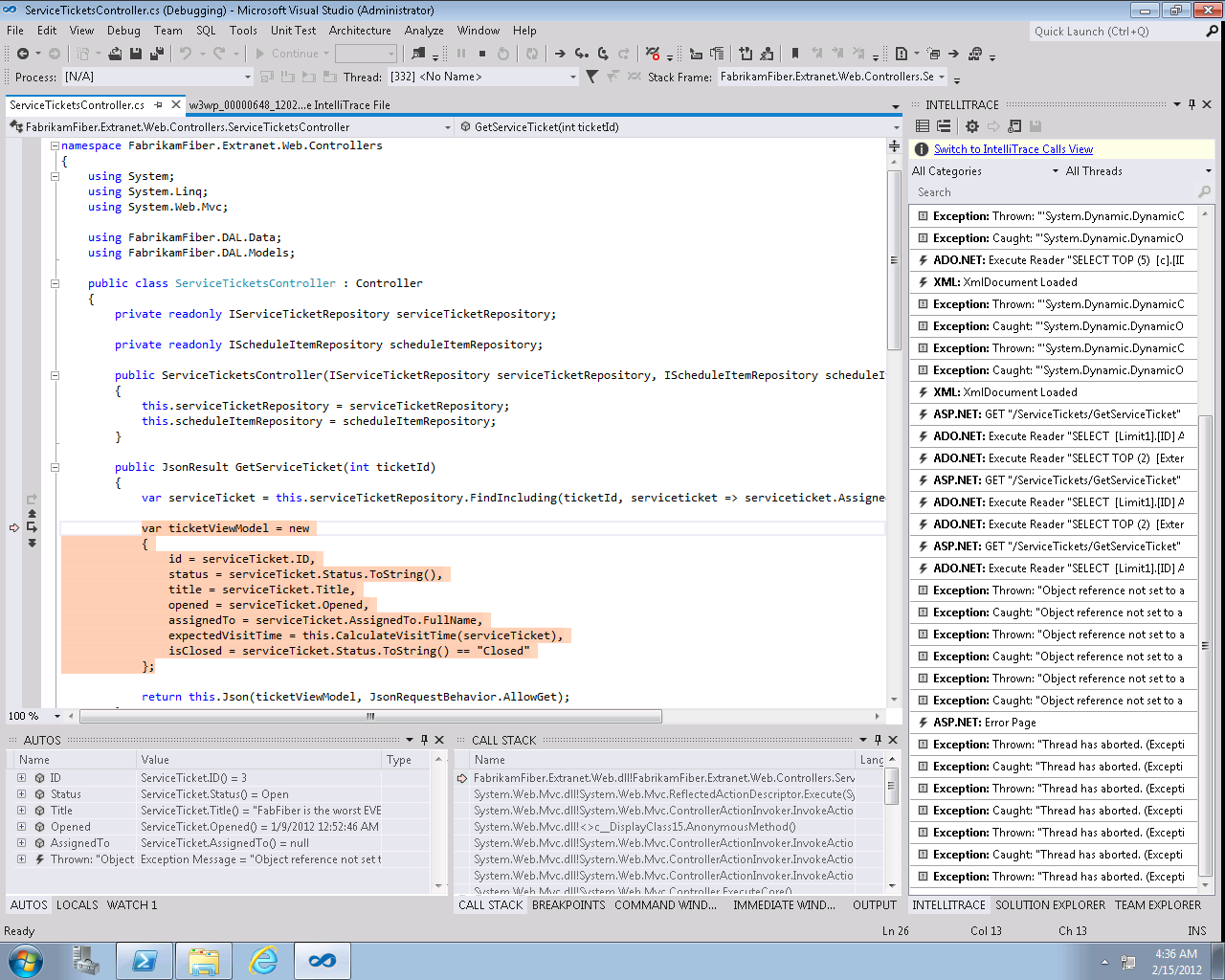Click the Stop Debugging square icon
The image size is (1225, 980).
tap(482, 54)
